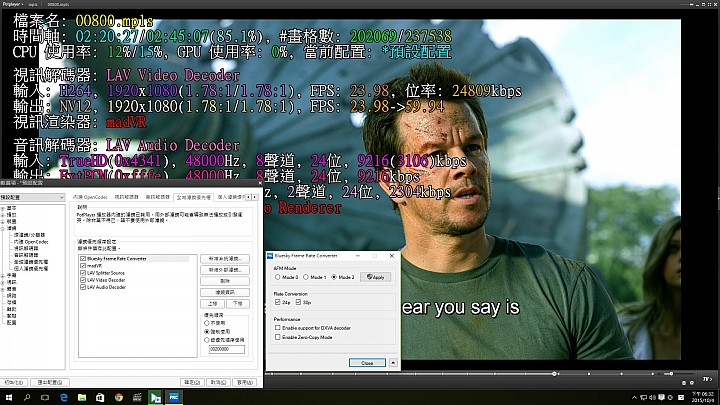Click 下移 move down button
Viewport: 720px width, 405px height.
coord(237,304)
